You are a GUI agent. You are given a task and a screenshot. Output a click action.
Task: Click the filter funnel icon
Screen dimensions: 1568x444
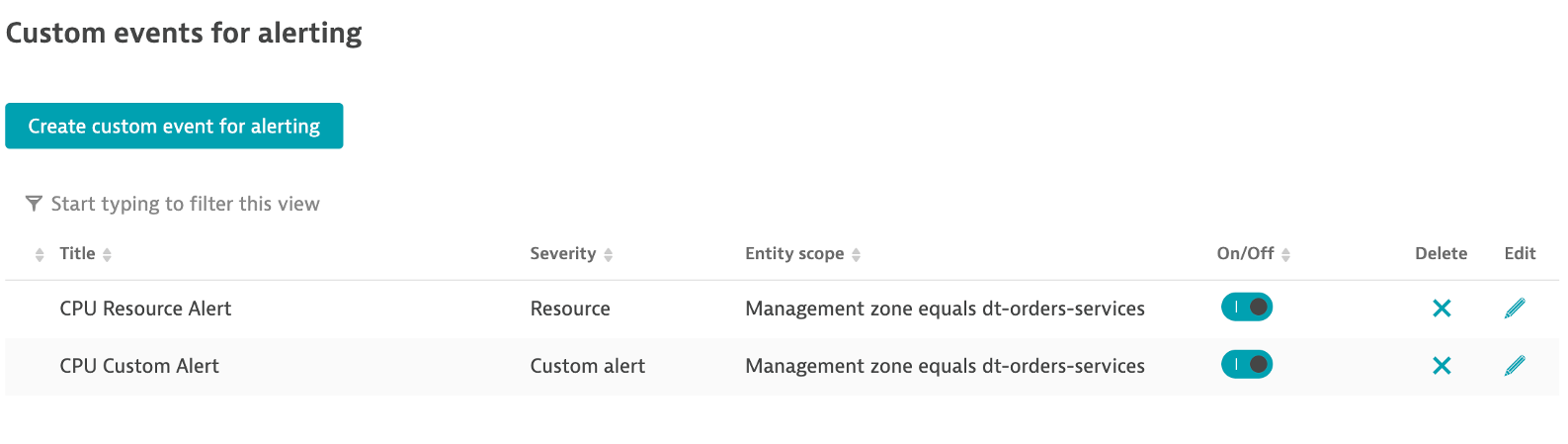point(34,204)
